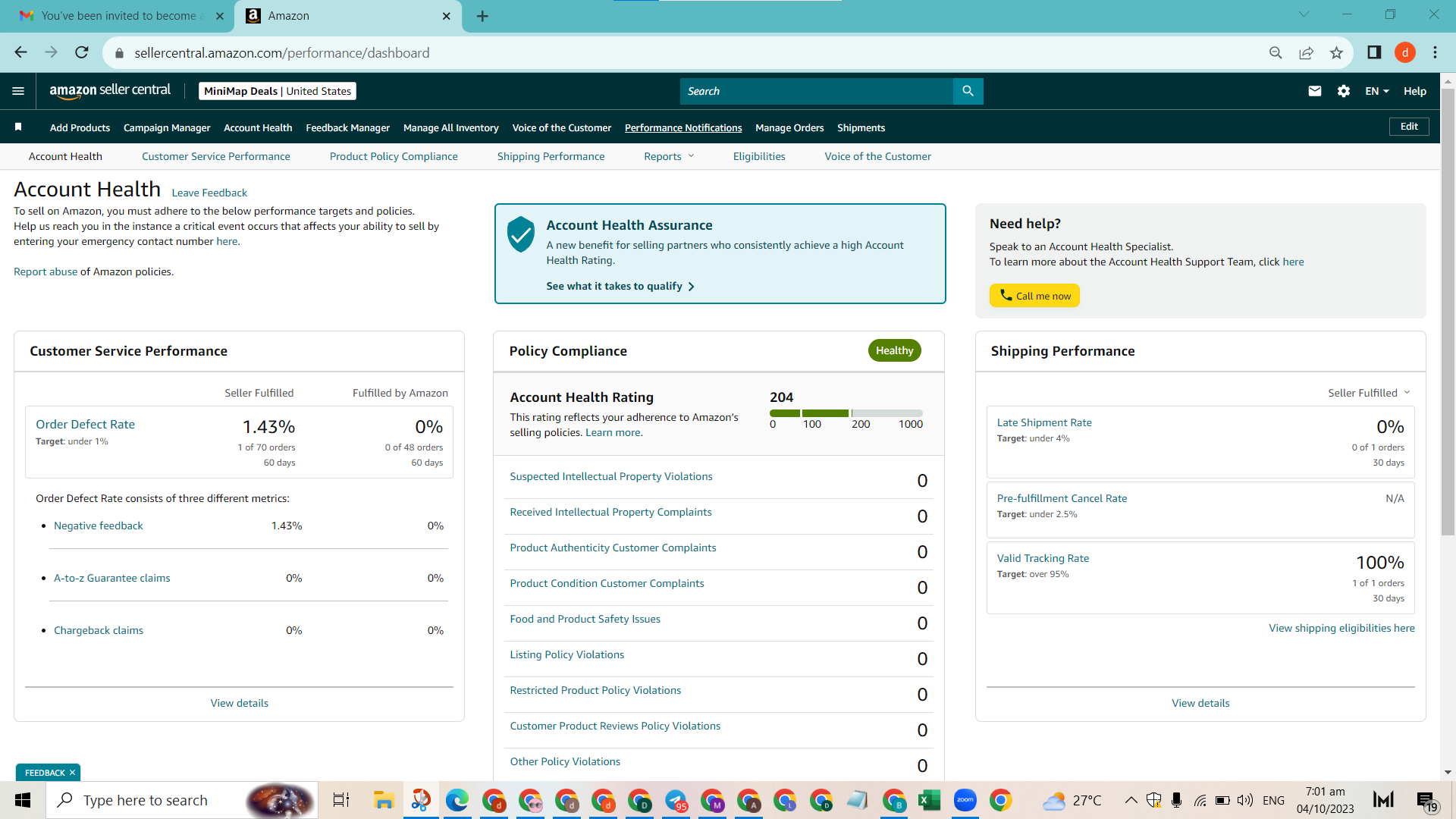
Task: Open Campaign Manager in the top menu
Action: pyautogui.click(x=167, y=127)
